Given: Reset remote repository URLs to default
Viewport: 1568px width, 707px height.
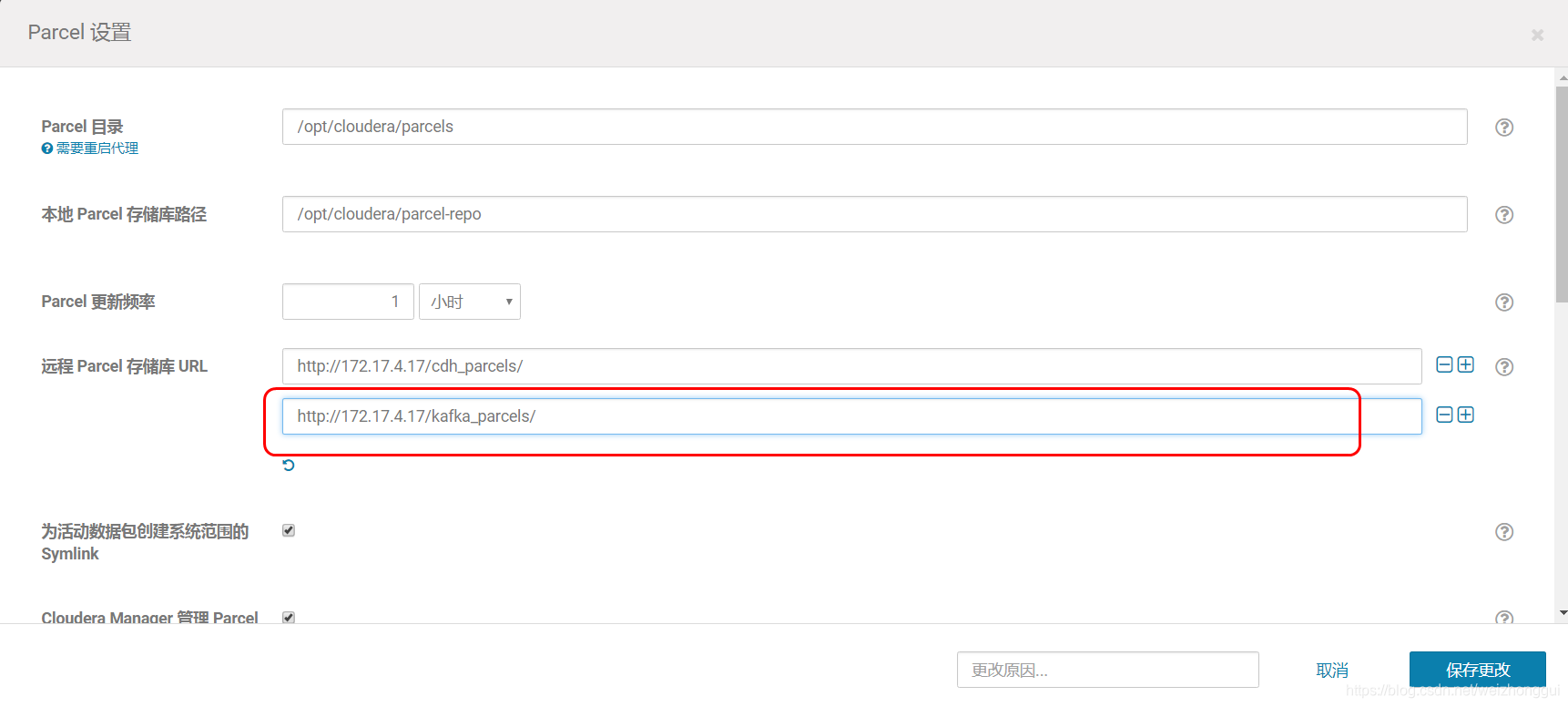Looking at the screenshot, I should pyautogui.click(x=289, y=466).
